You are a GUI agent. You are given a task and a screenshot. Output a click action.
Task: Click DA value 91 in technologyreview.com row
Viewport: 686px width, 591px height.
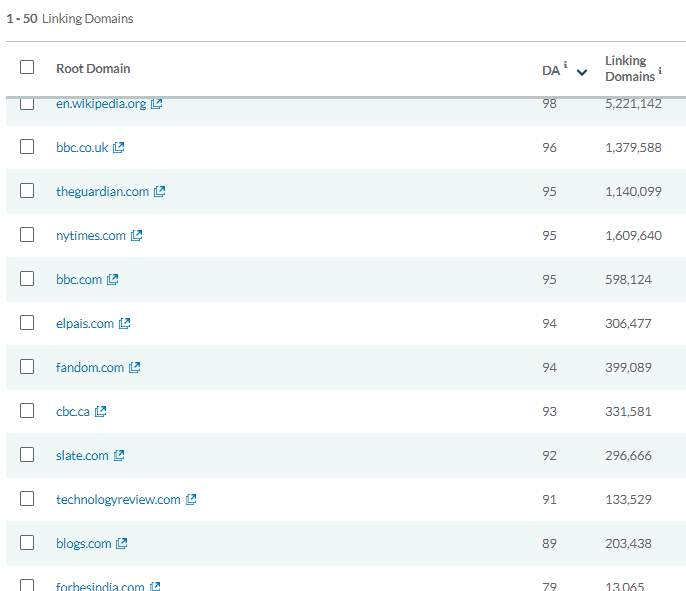(x=550, y=499)
